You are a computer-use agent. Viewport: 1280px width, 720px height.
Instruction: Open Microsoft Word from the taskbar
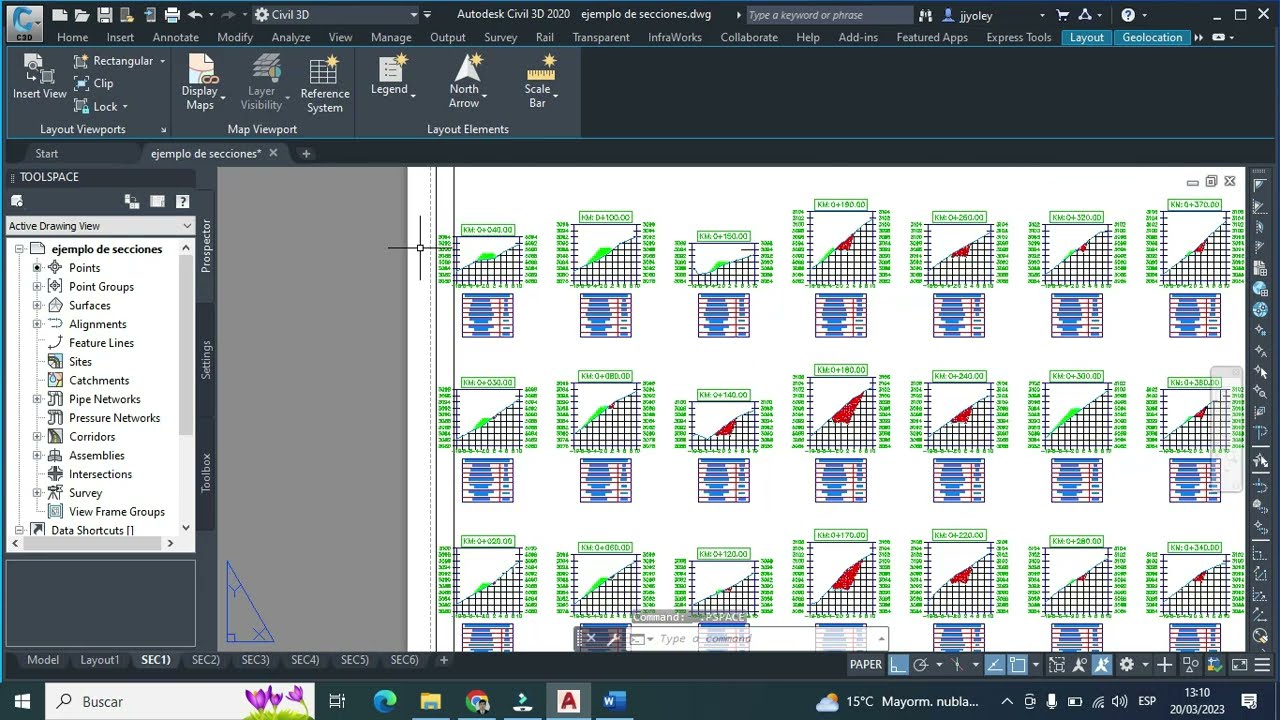coord(614,701)
